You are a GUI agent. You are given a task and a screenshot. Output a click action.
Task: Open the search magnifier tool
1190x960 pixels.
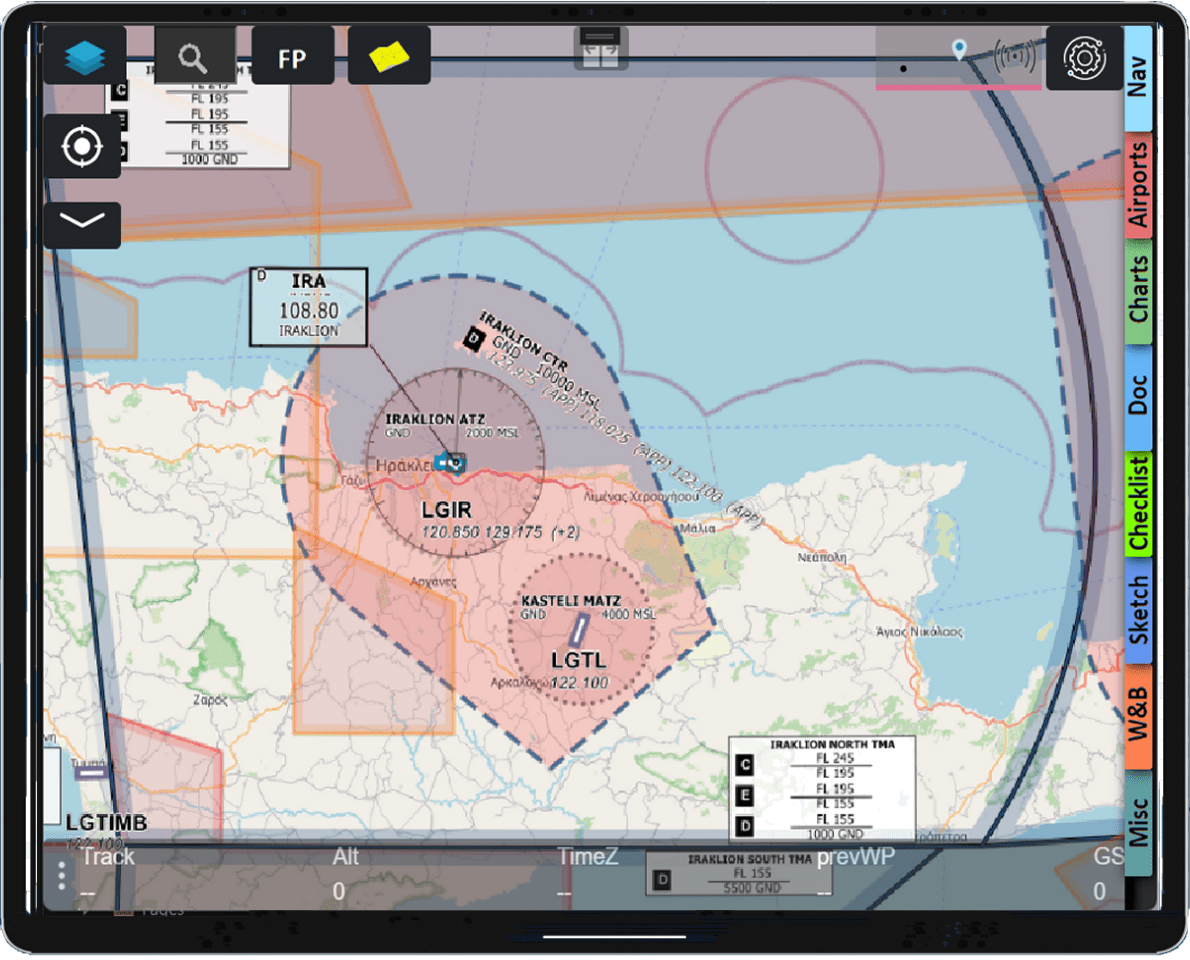(x=194, y=57)
